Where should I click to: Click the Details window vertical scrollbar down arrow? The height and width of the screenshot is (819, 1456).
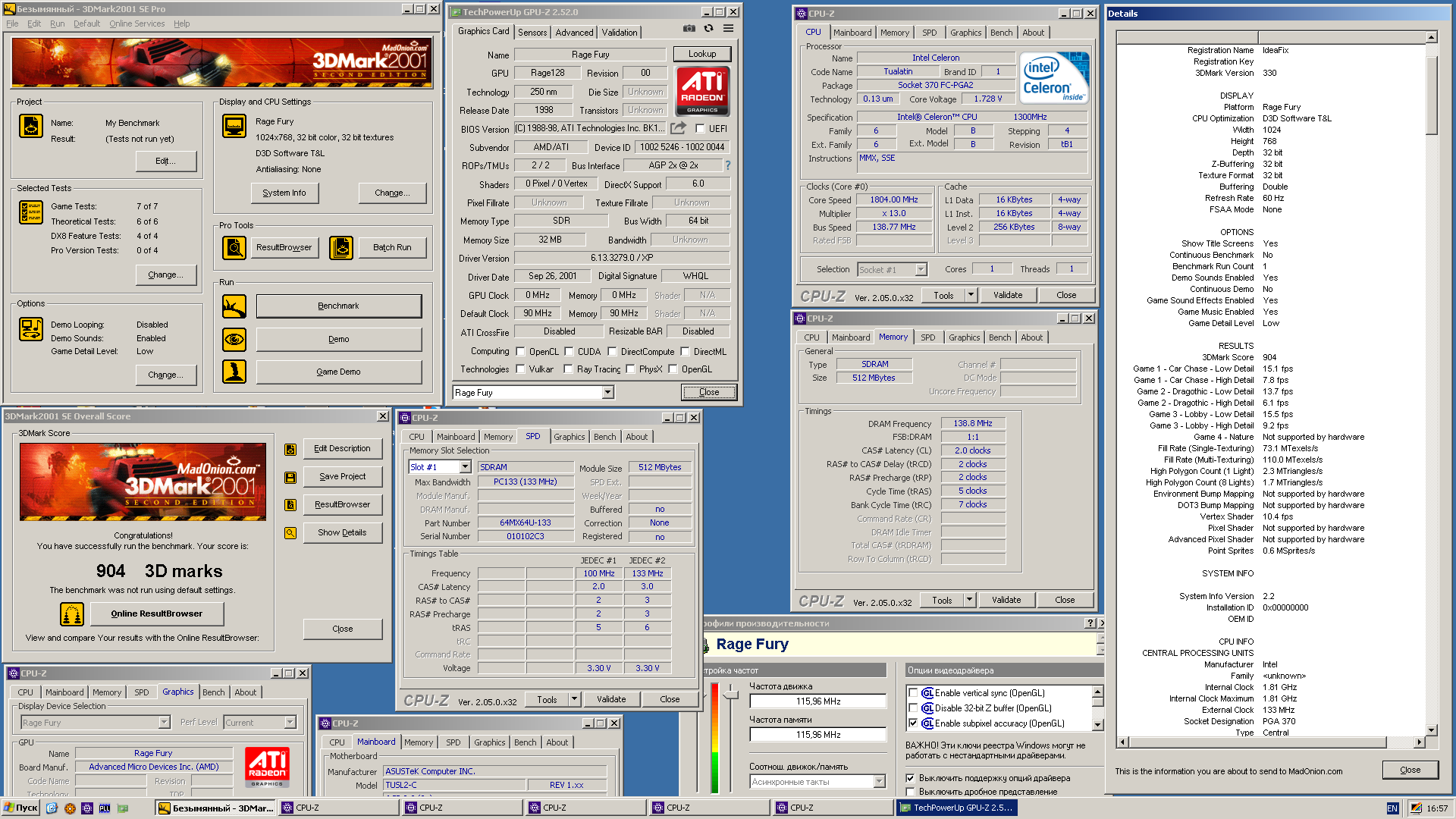pyautogui.click(x=1432, y=730)
